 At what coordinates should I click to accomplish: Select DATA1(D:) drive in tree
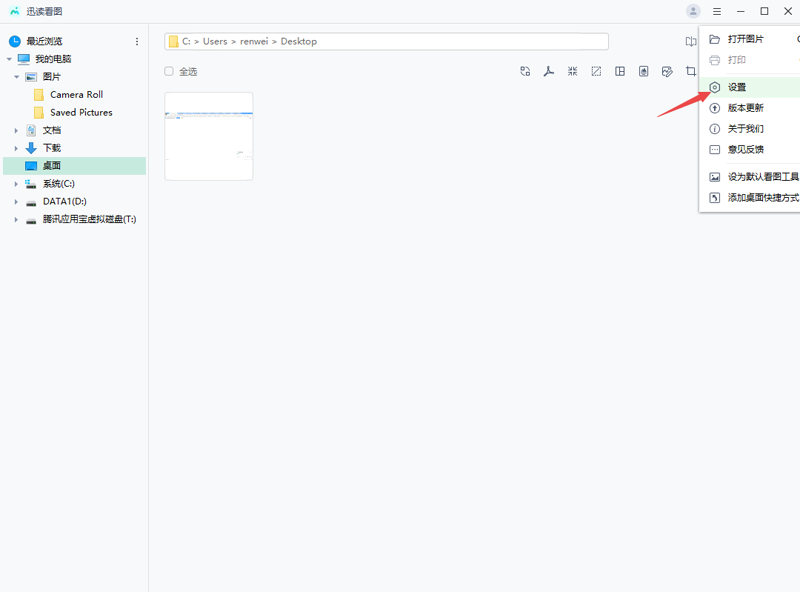pyautogui.click(x=65, y=202)
